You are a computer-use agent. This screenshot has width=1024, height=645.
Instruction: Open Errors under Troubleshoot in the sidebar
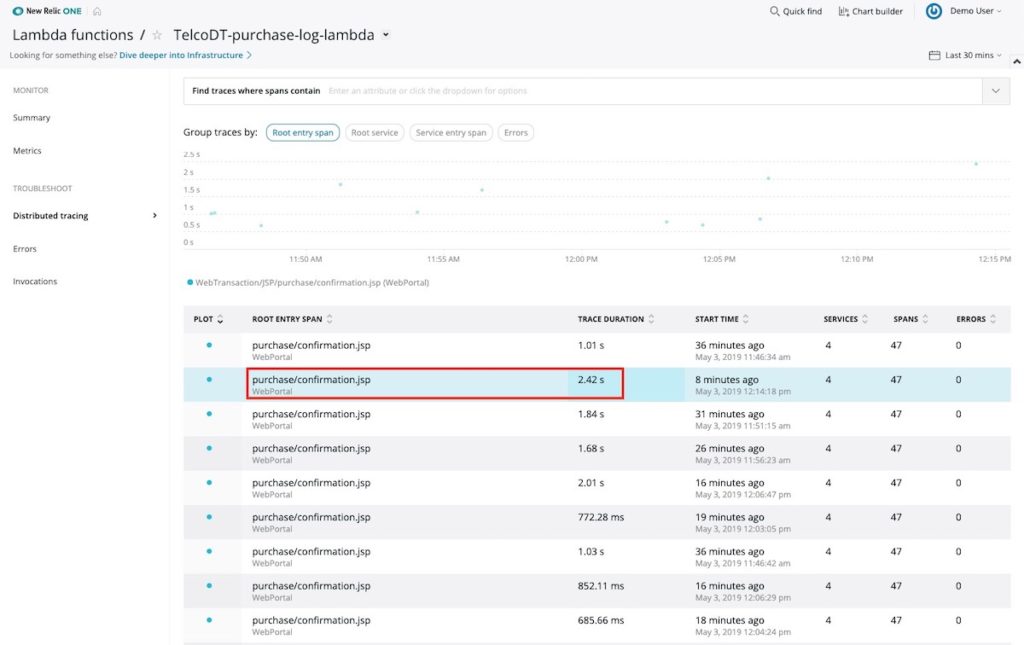[25, 249]
